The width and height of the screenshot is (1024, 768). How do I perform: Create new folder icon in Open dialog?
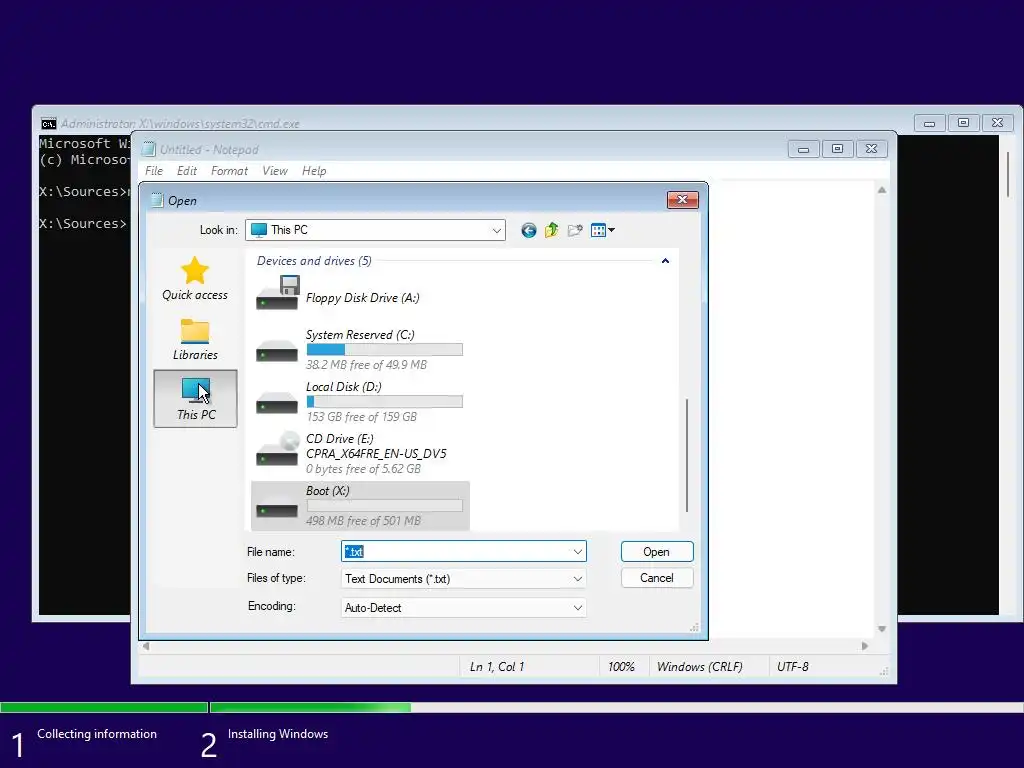coord(575,230)
